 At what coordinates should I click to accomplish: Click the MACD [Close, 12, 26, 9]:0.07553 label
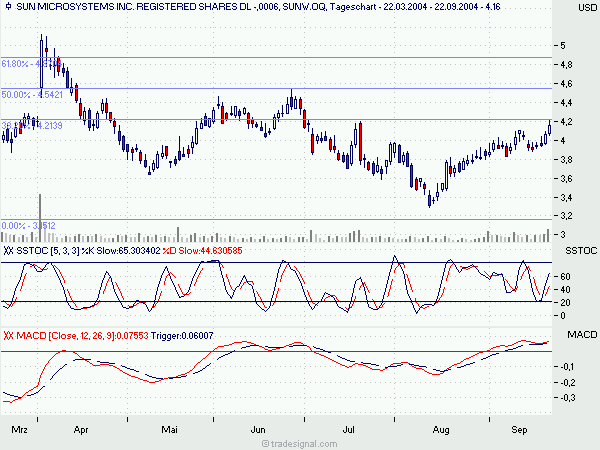pos(82,336)
